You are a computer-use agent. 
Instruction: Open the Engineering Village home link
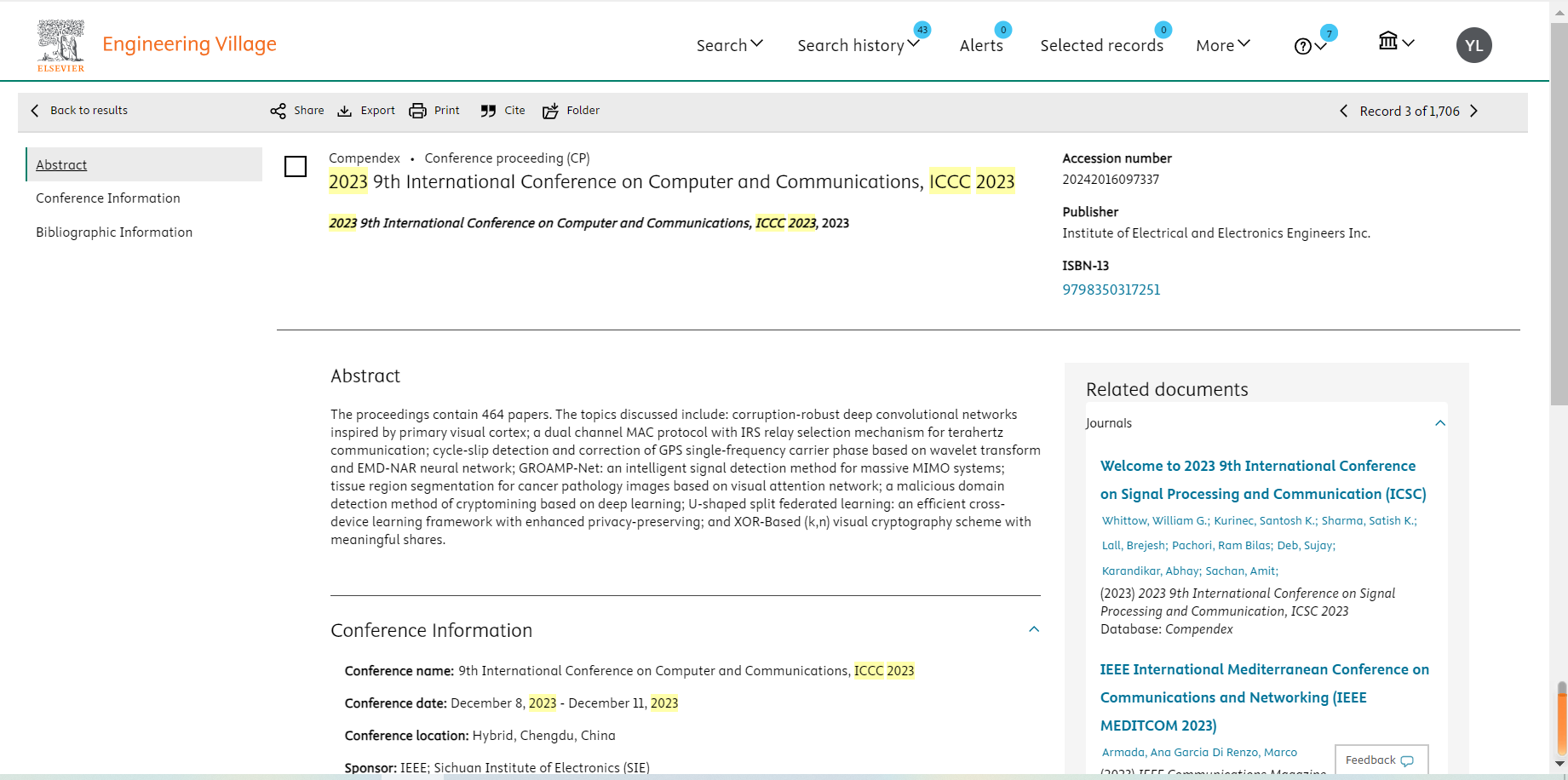pyautogui.click(x=189, y=44)
